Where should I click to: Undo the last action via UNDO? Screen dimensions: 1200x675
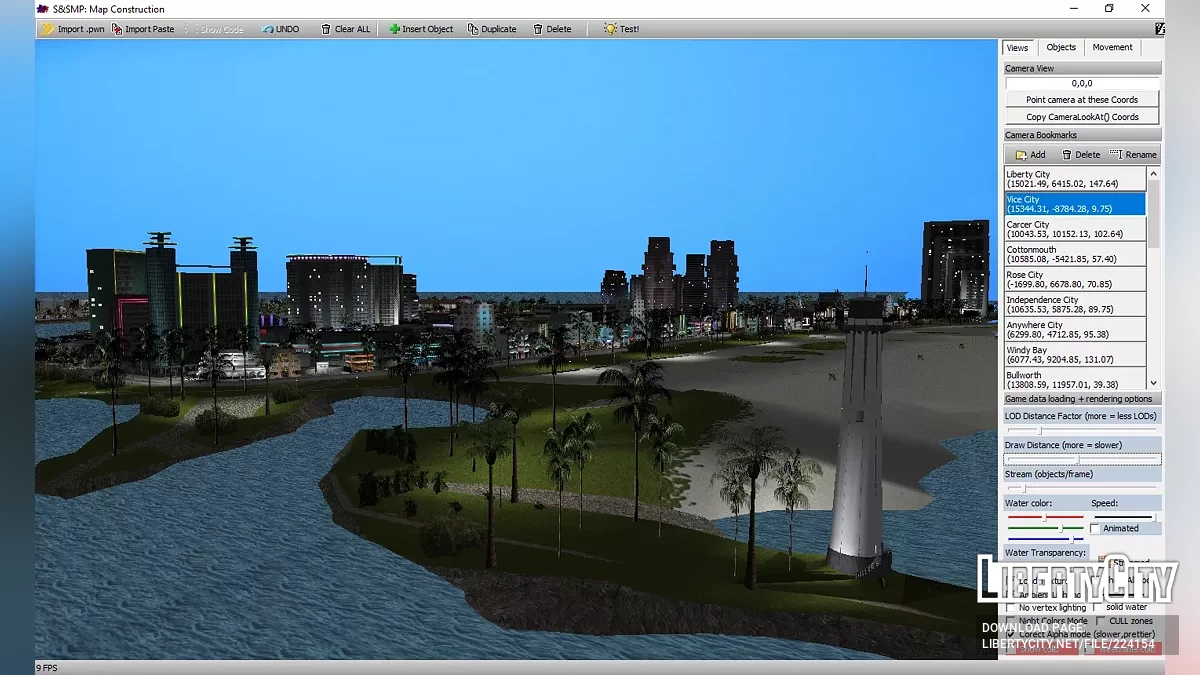click(x=268, y=29)
